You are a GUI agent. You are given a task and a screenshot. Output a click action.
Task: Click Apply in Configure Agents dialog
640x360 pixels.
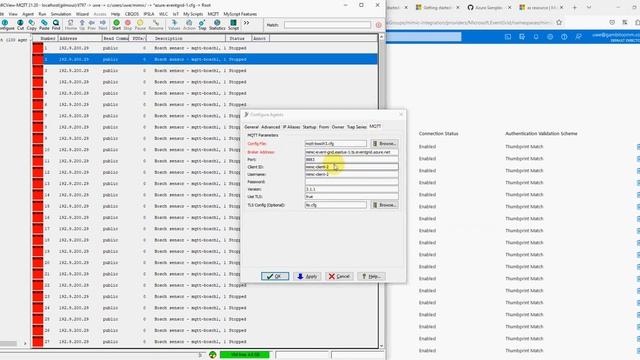point(307,276)
